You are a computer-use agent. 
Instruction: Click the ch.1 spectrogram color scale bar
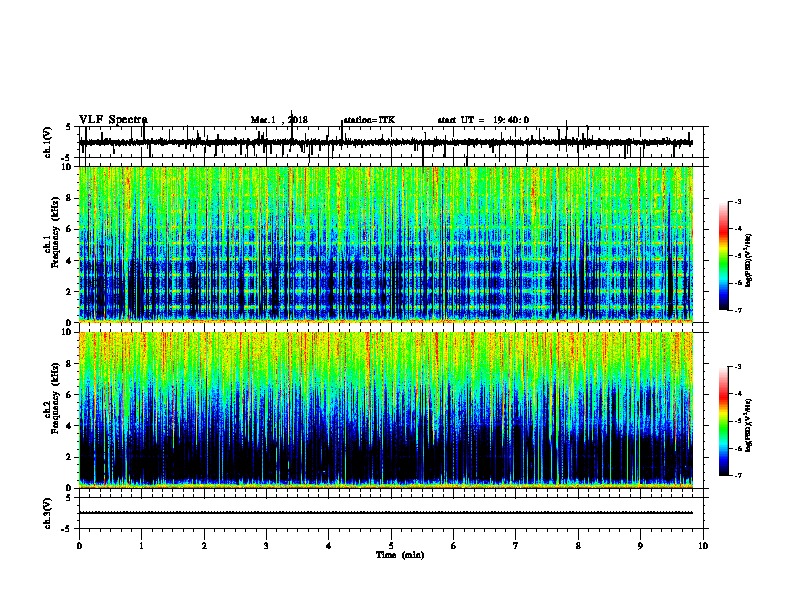click(723, 256)
